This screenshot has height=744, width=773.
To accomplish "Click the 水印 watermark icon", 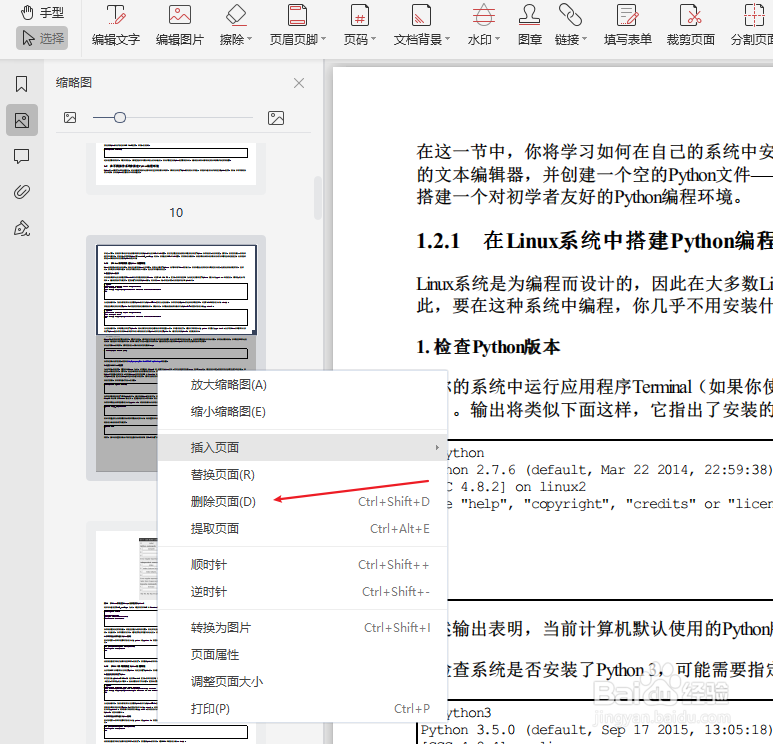I will coord(484,15).
